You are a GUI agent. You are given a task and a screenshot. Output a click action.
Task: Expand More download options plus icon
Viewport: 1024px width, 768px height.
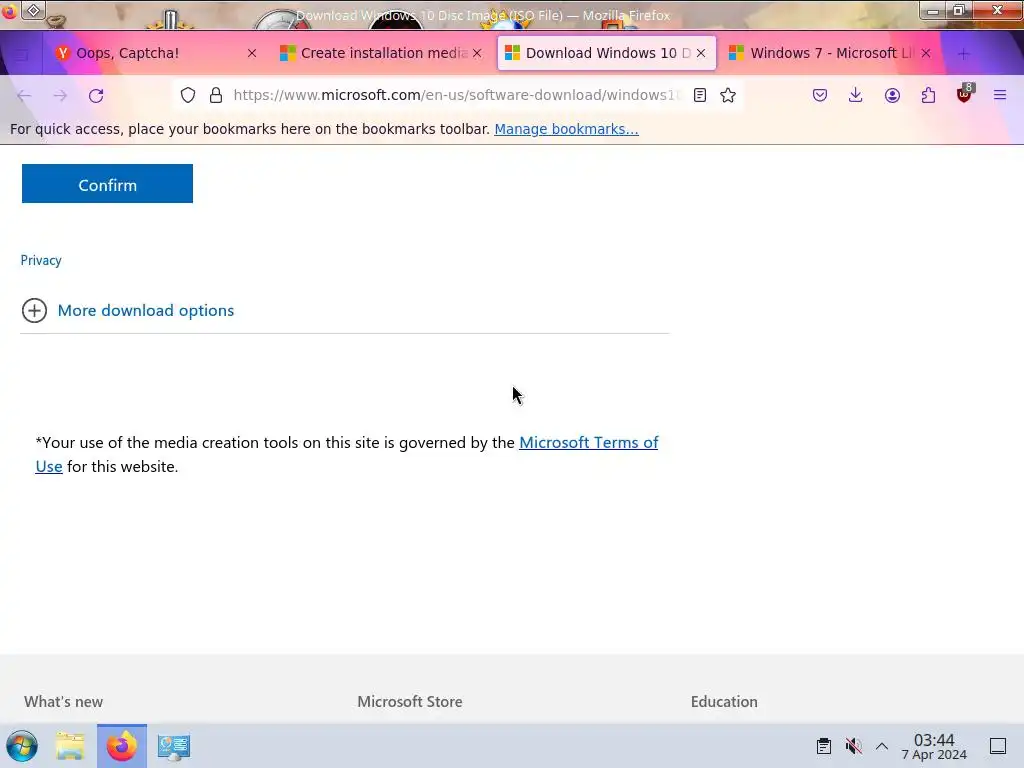(34, 310)
